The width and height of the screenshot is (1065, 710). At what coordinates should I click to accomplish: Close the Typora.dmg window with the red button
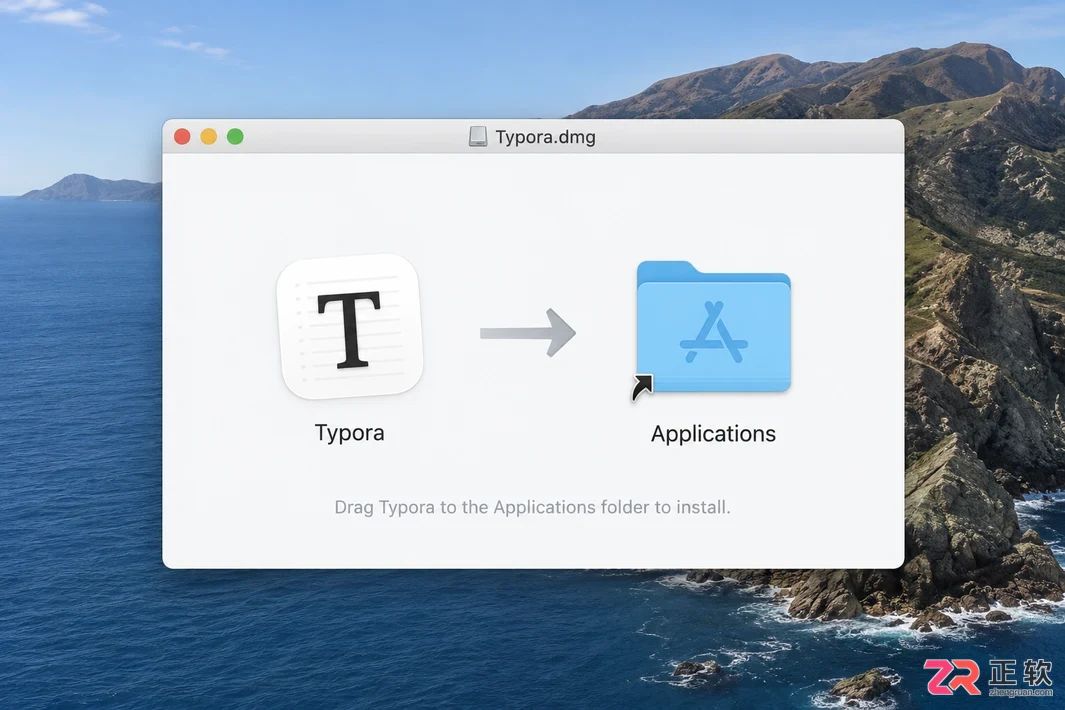pos(182,137)
